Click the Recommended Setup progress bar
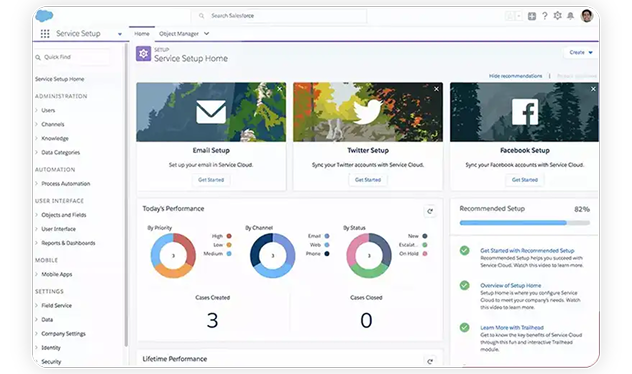Screen dimensions: 632x374 [524, 222]
